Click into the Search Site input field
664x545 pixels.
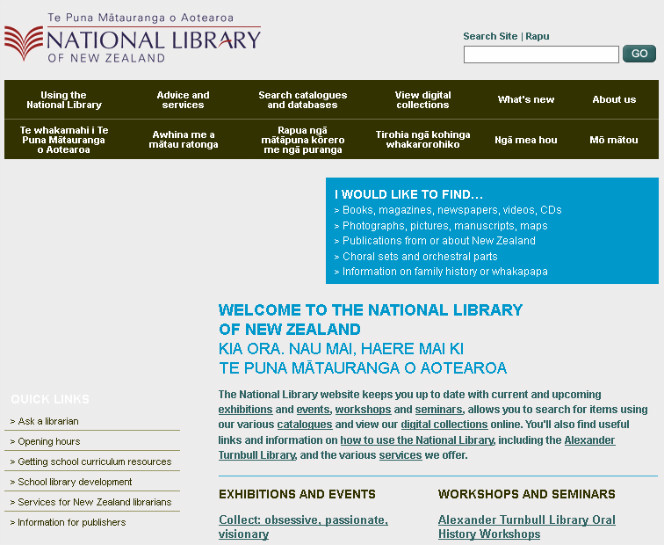541,55
